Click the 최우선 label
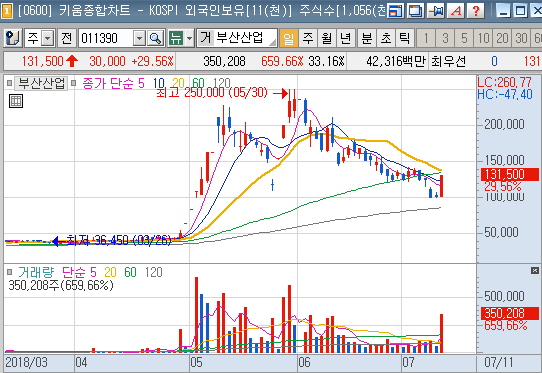The width and height of the screenshot is (542, 373). [x=448, y=62]
